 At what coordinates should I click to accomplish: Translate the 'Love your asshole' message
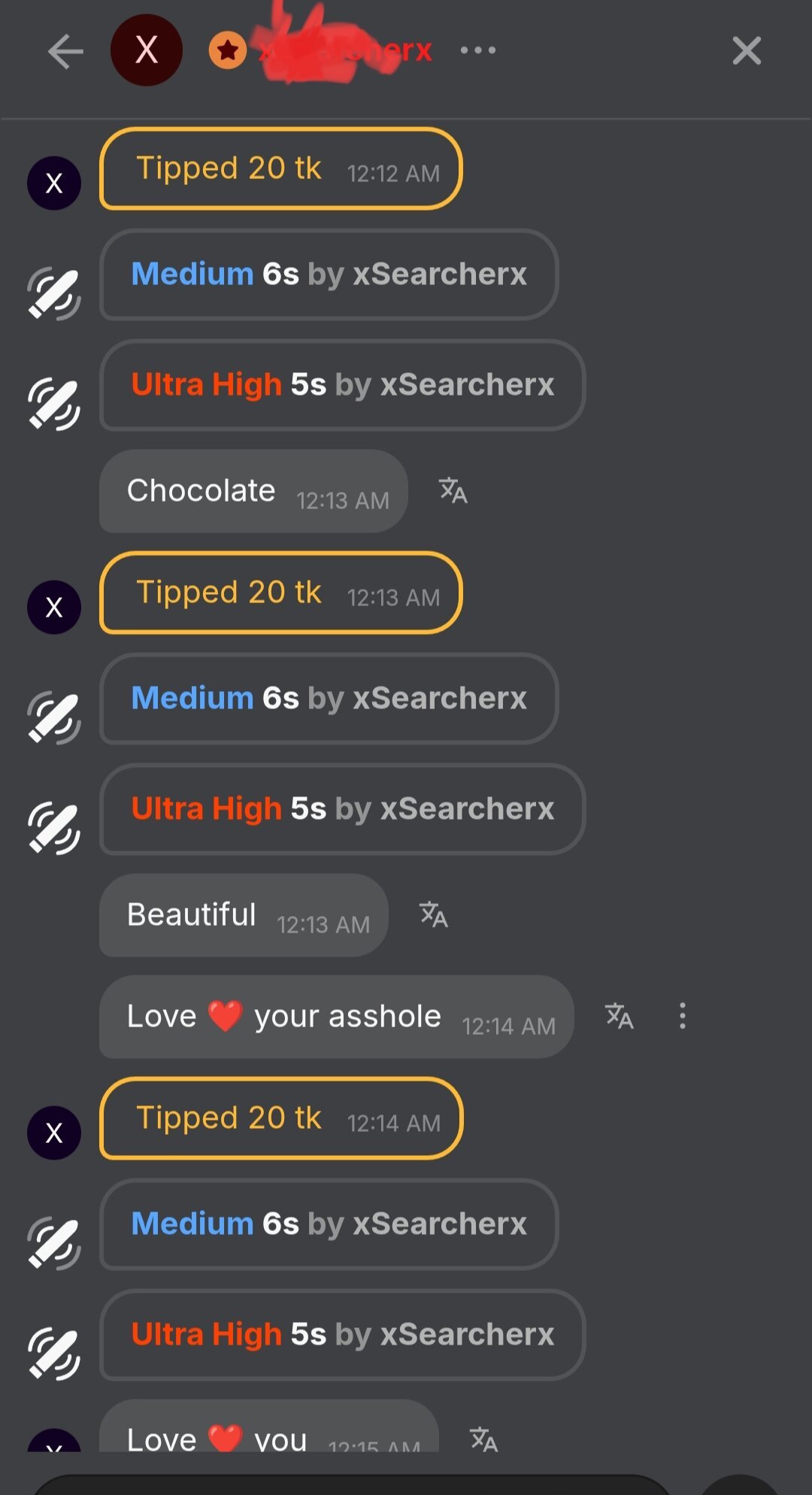[x=620, y=1016]
